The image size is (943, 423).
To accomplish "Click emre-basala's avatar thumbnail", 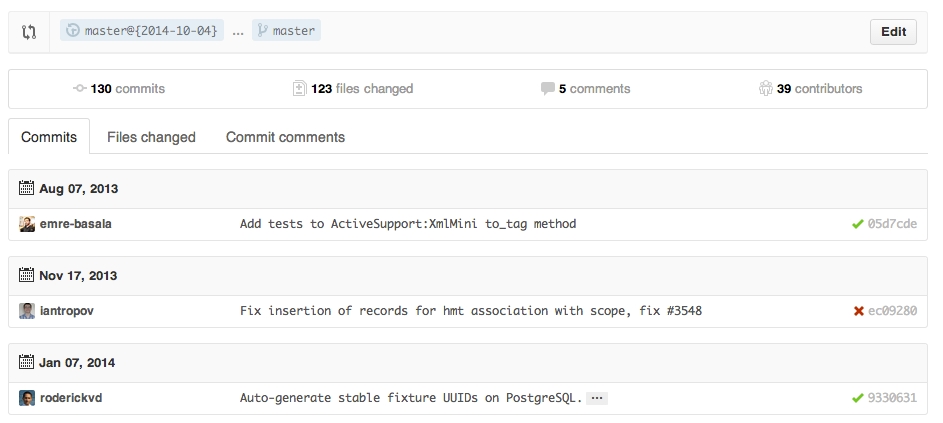I will pos(27,224).
